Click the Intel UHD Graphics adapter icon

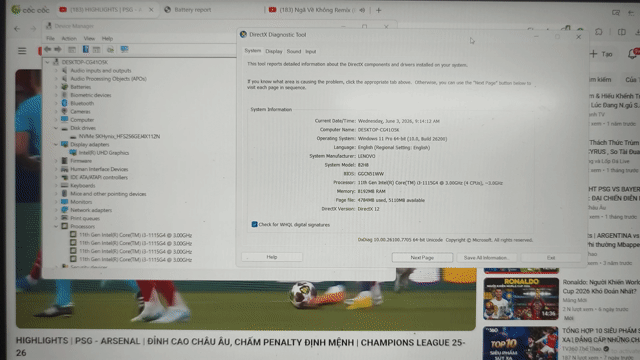pos(73,153)
